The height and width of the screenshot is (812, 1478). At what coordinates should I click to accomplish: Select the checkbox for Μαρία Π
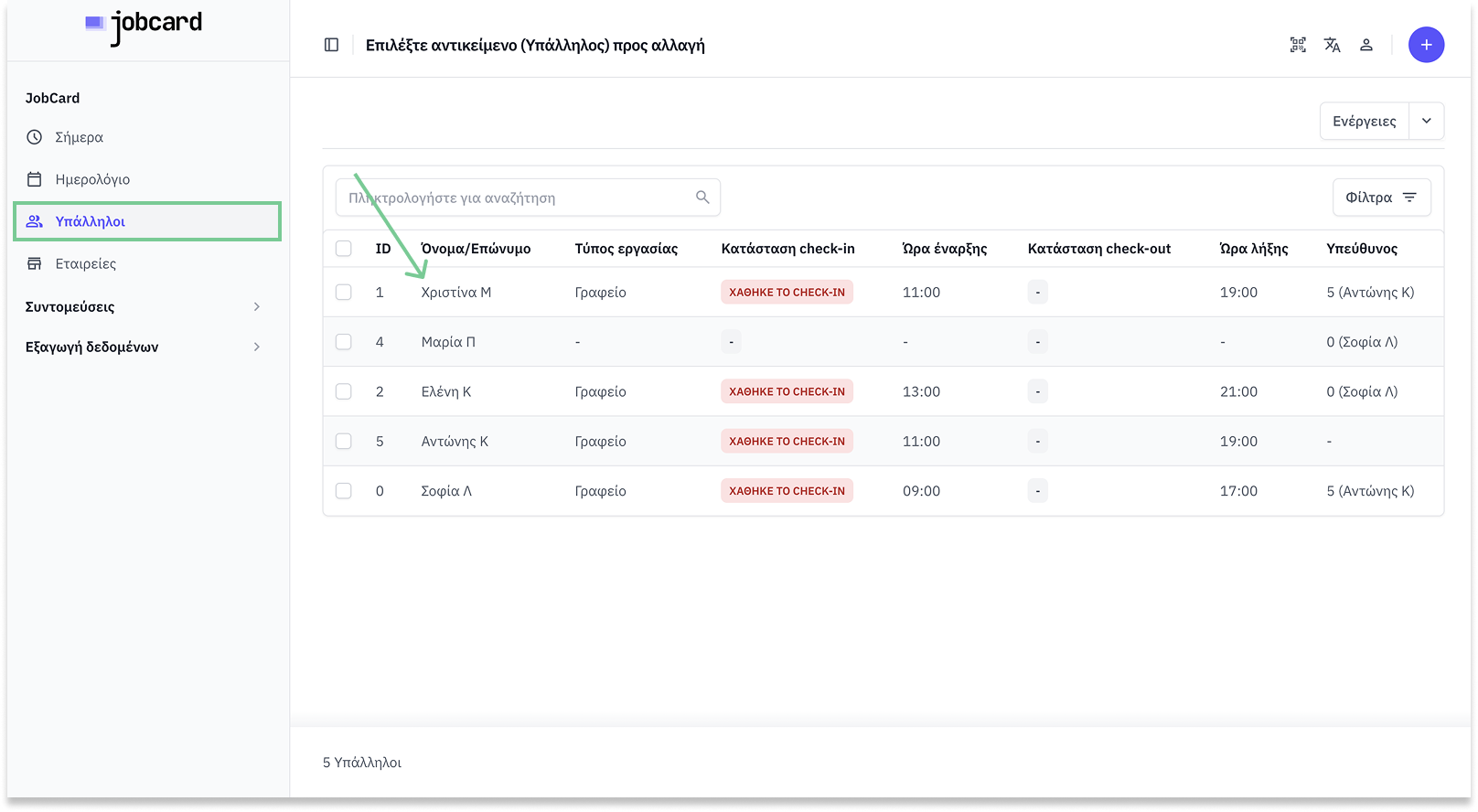point(344,342)
